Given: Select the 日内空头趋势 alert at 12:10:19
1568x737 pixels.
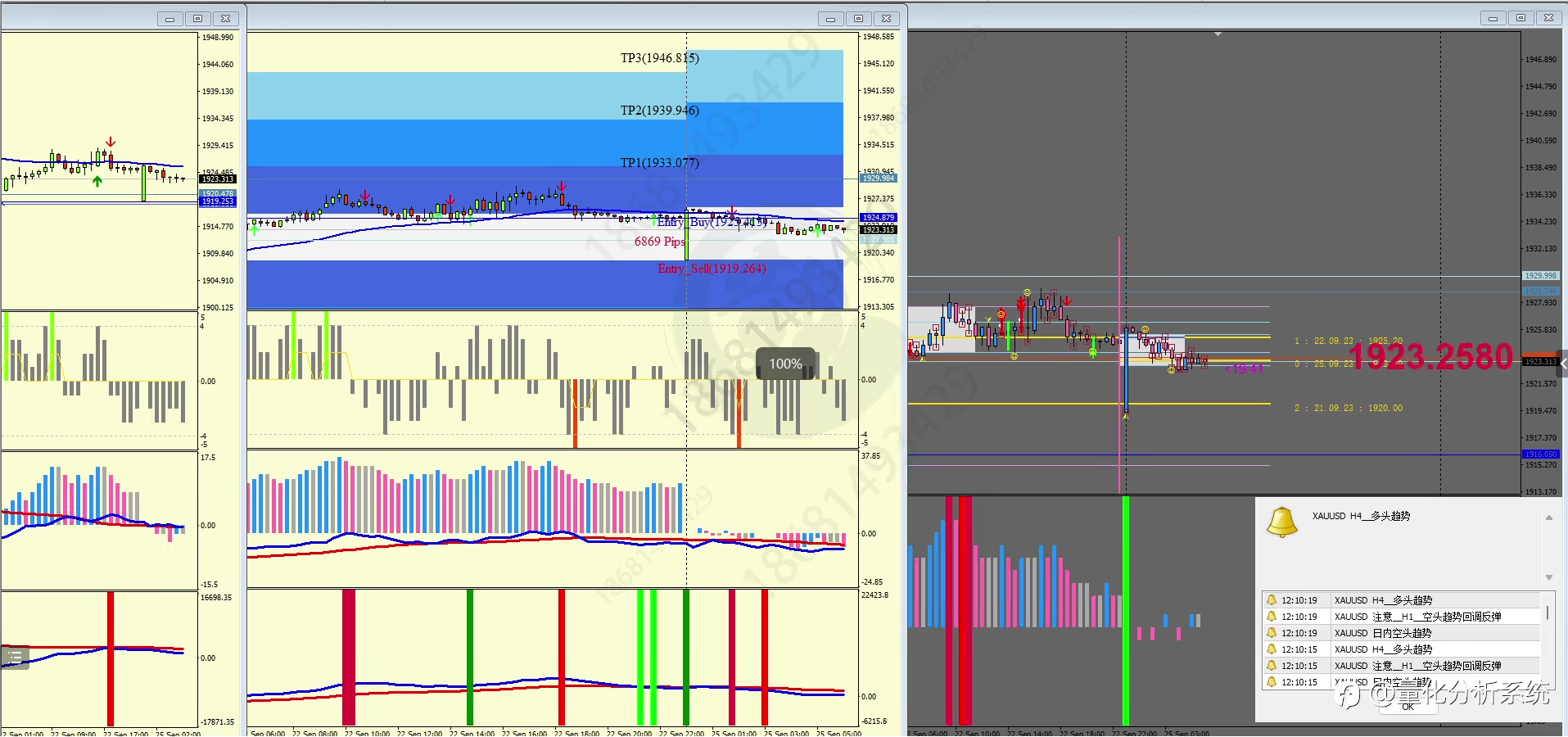Looking at the screenshot, I should tap(1401, 633).
